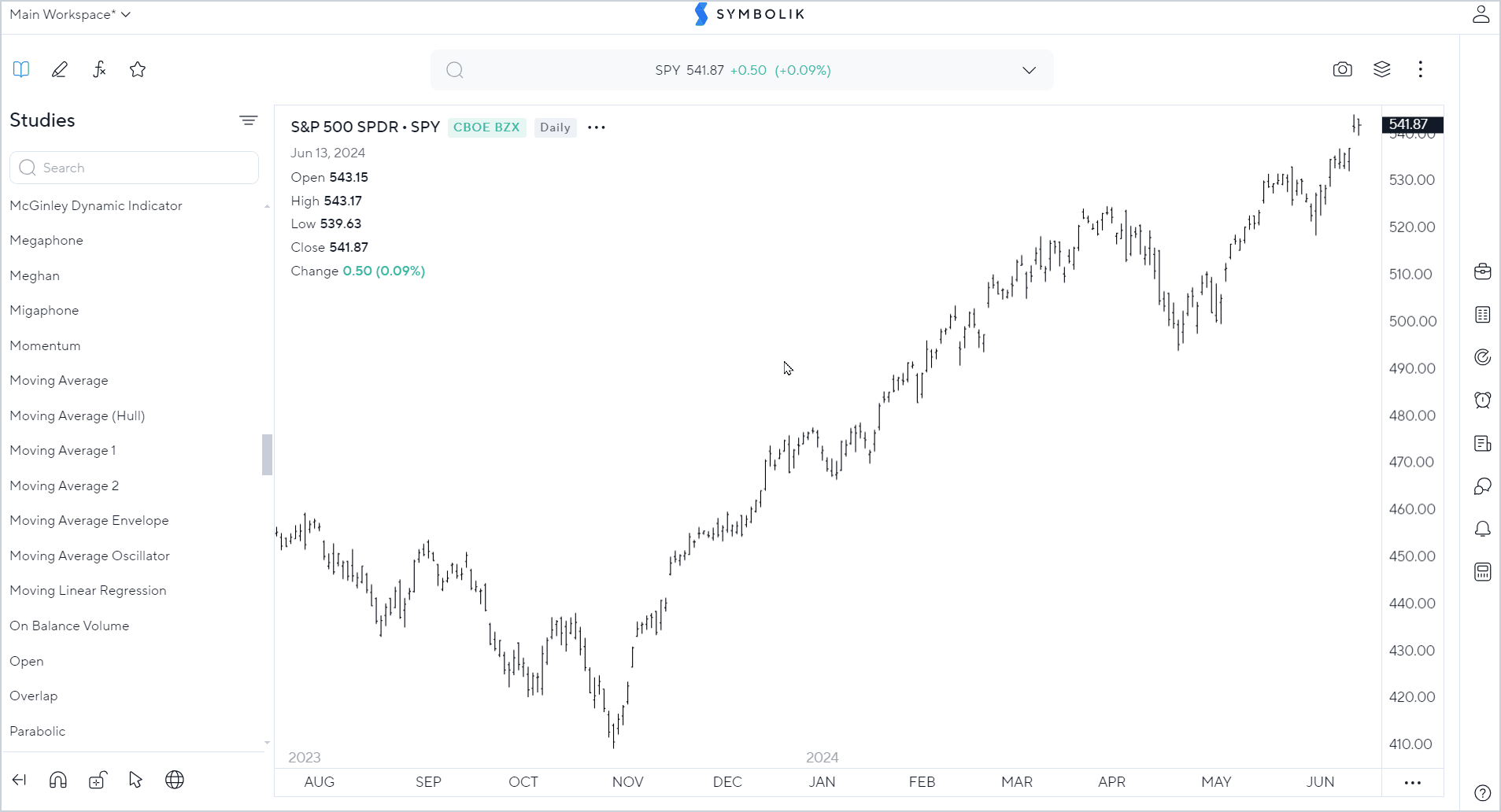Click the S&P 500 SPDR · SPY title
1501x812 pixels.
(365, 127)
